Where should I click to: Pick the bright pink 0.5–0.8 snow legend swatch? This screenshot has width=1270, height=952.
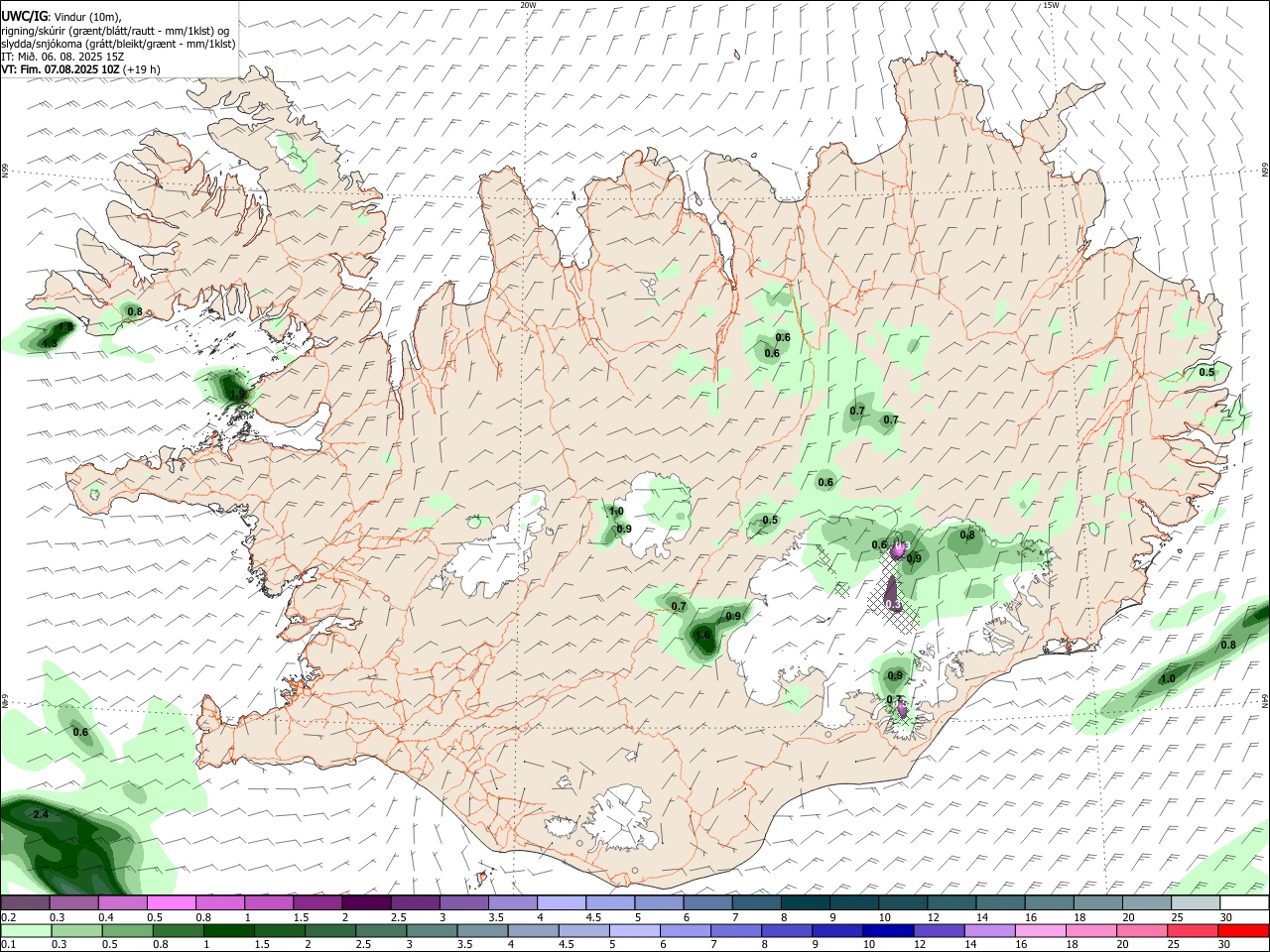(171, 903)
